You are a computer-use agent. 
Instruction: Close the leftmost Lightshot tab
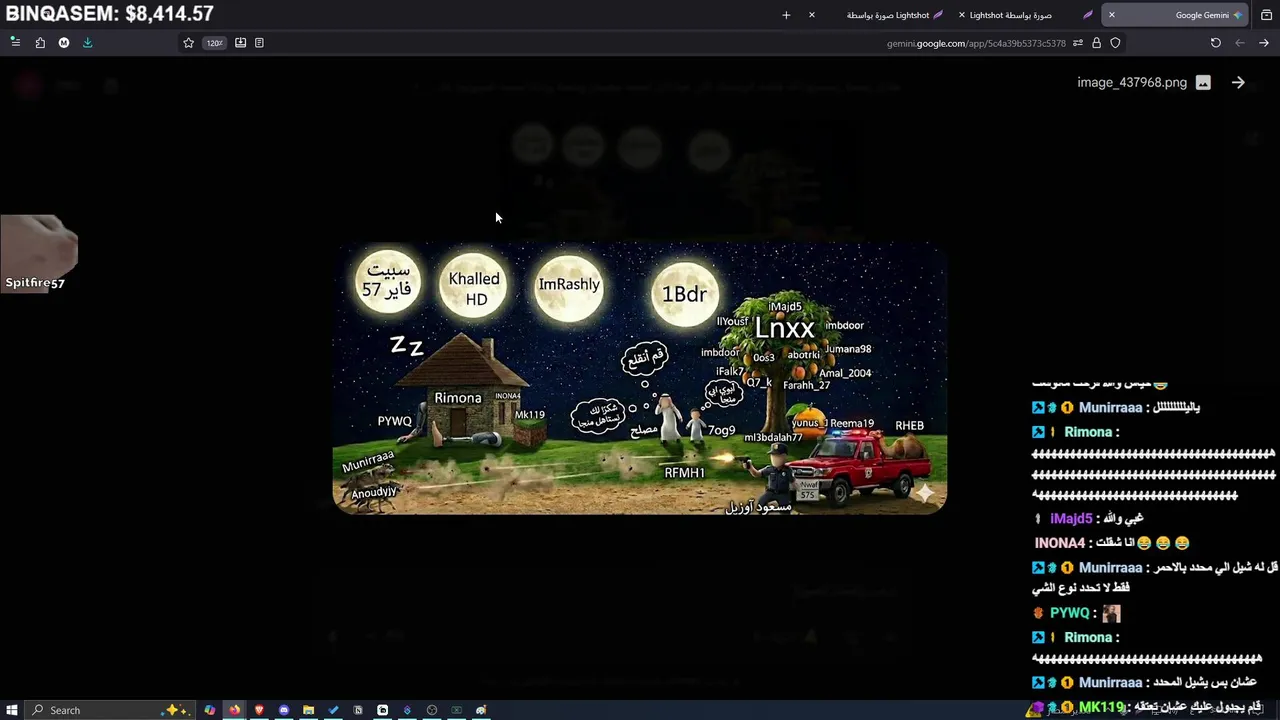812,15
